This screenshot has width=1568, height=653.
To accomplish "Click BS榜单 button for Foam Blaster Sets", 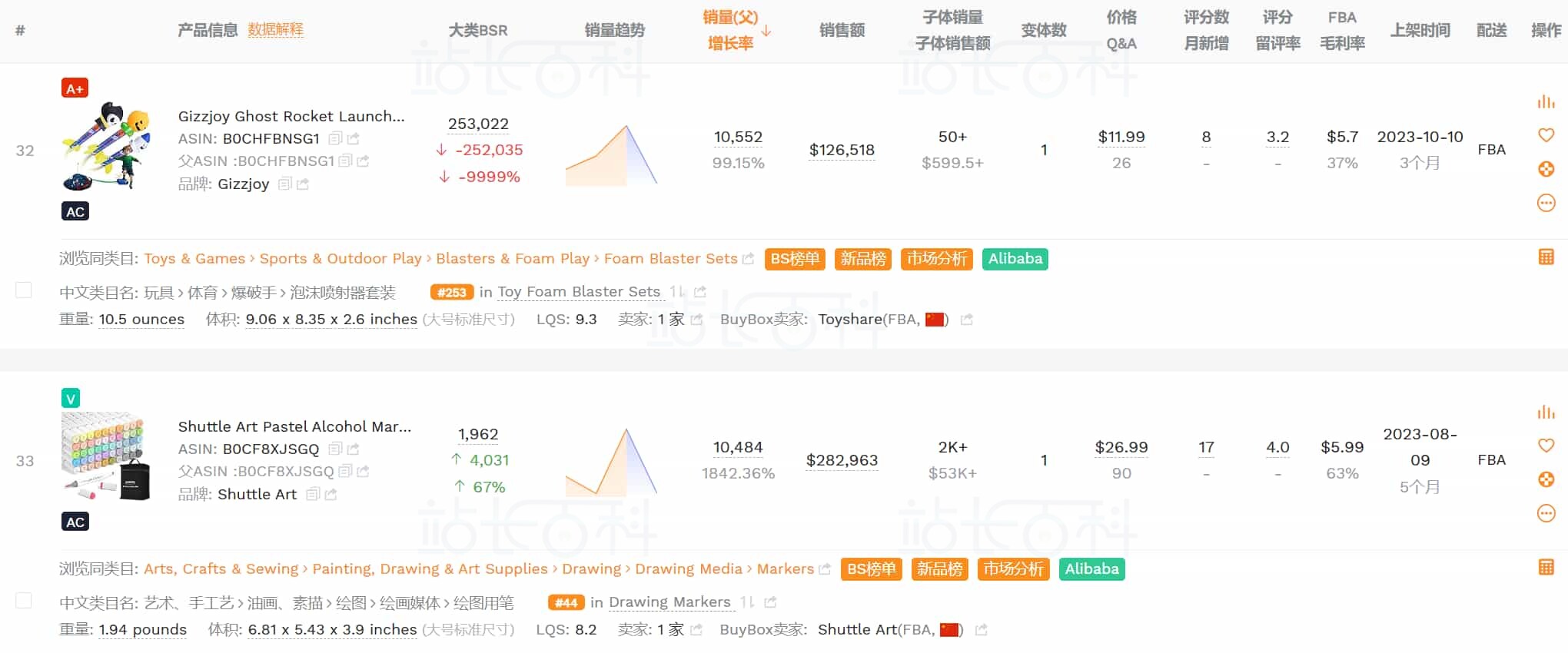I will (795, 259).
